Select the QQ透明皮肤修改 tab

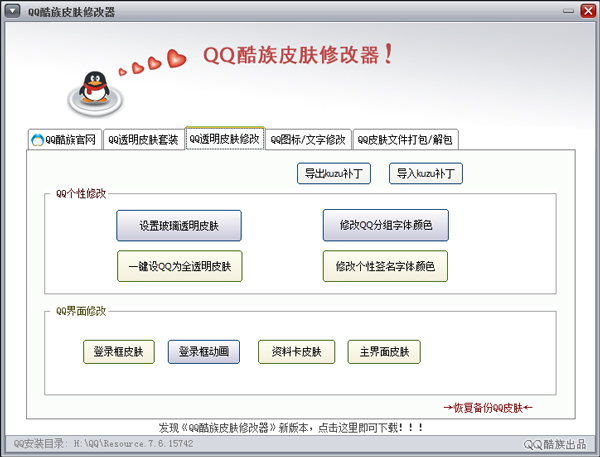pos(224,139)
